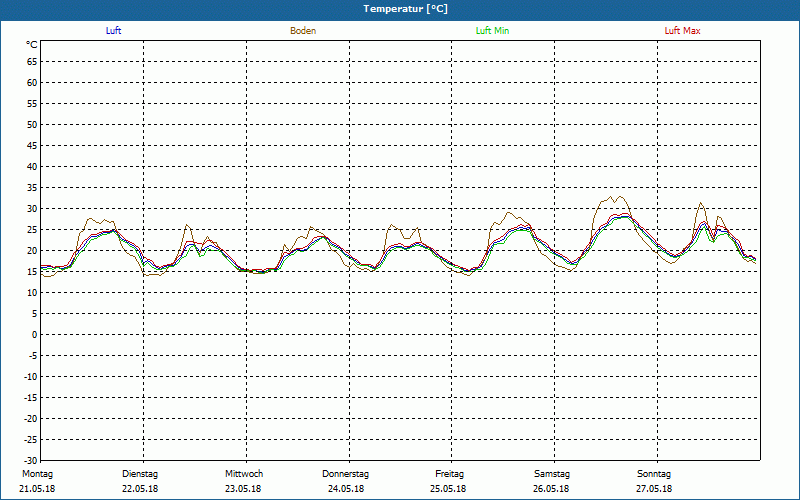Click the 10 y-axis value

[x=32, y=293]
